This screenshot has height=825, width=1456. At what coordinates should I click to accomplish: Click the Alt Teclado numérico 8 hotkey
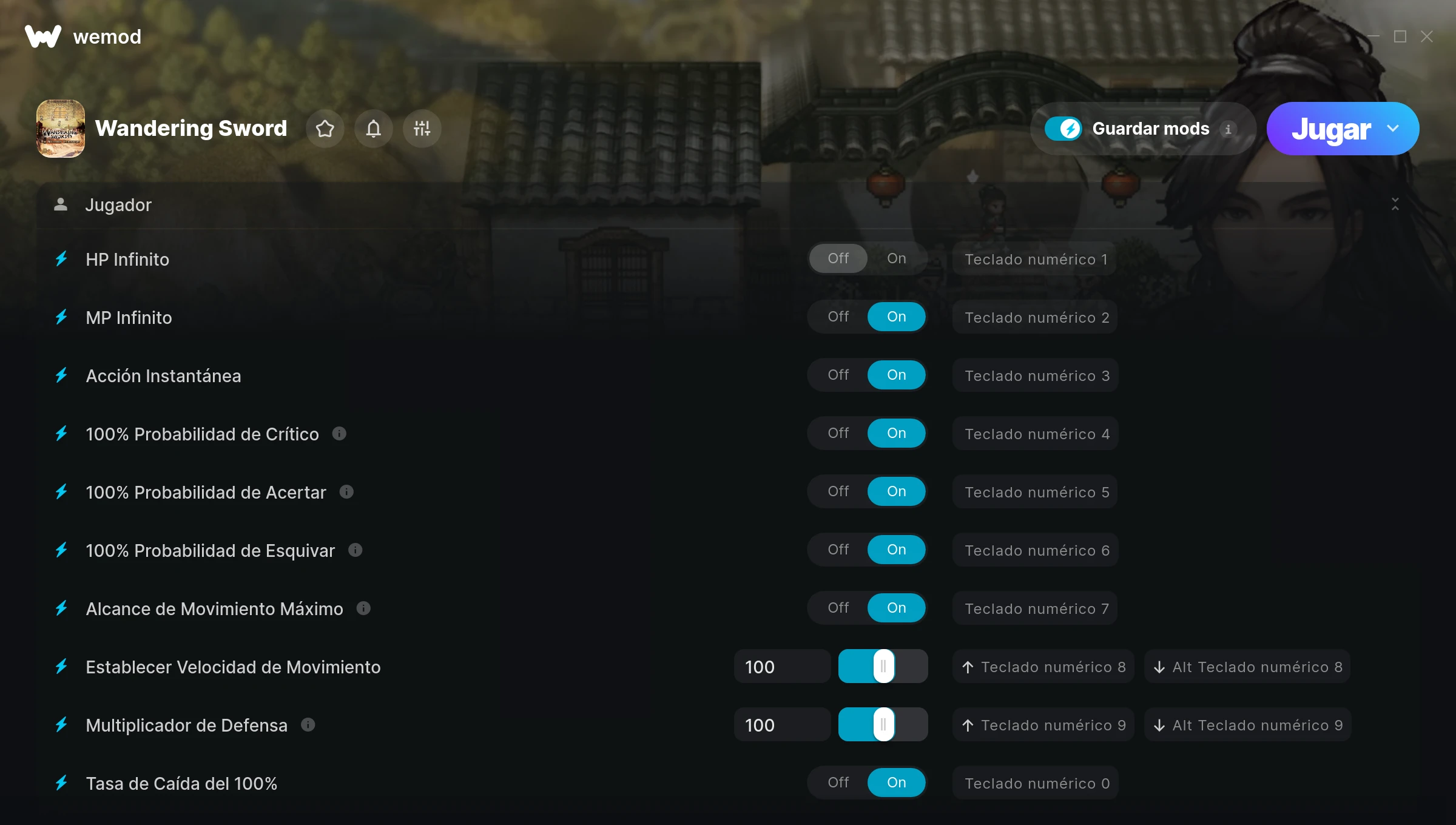click(1247, 667)
